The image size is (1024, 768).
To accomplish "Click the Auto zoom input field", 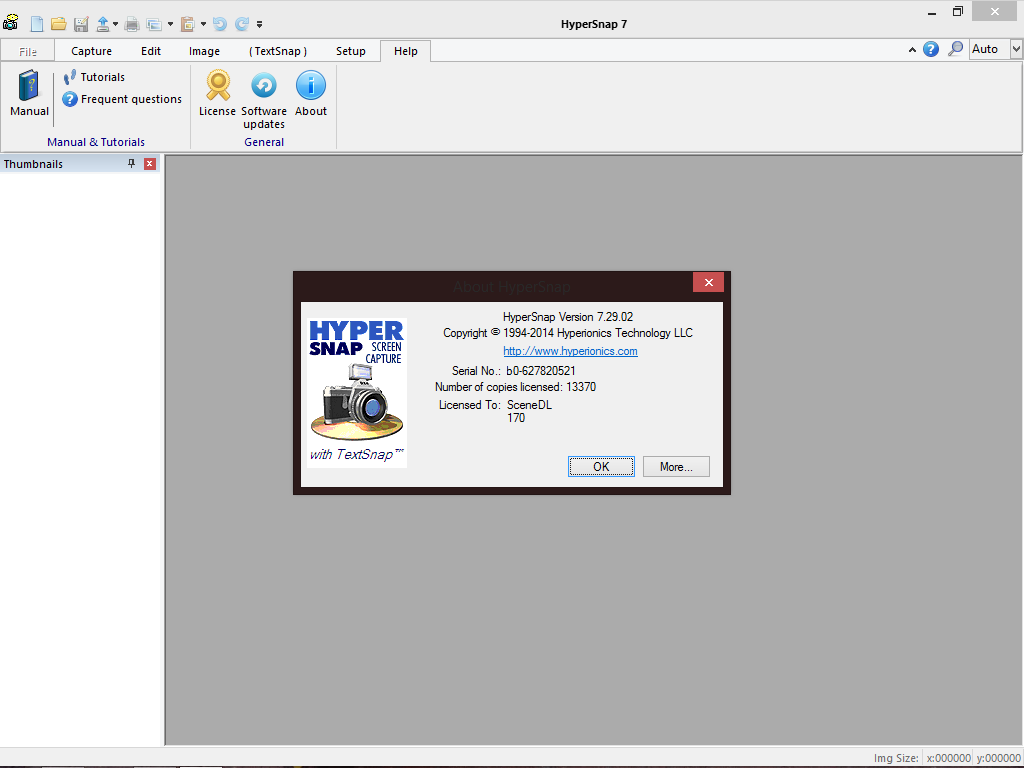I will pos(989,49).
